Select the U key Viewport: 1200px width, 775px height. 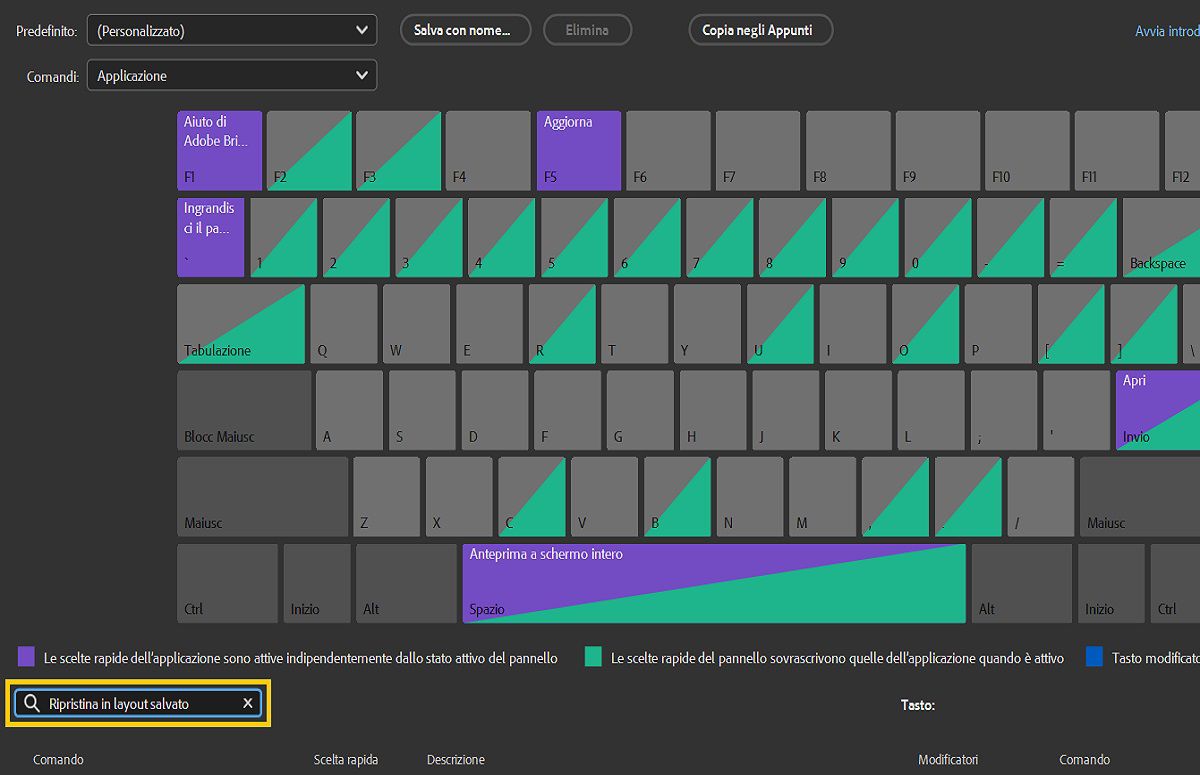click(780, 324)
